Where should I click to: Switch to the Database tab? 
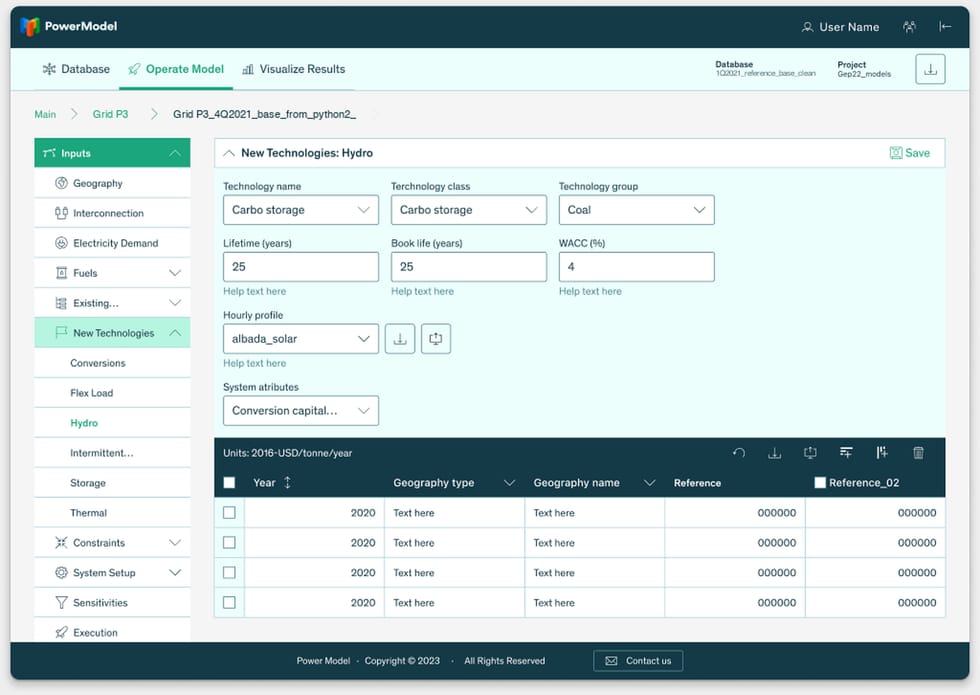(x=76, y=69)
